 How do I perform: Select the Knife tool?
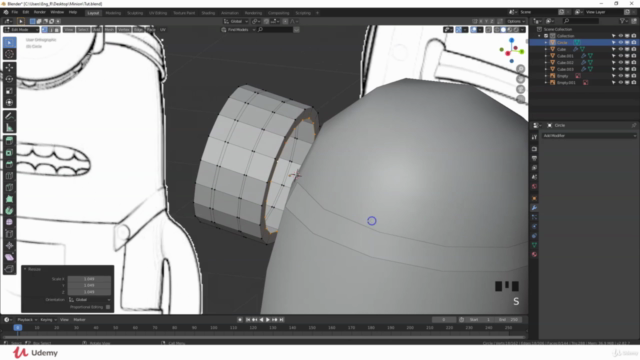click(x=9, y=188)
